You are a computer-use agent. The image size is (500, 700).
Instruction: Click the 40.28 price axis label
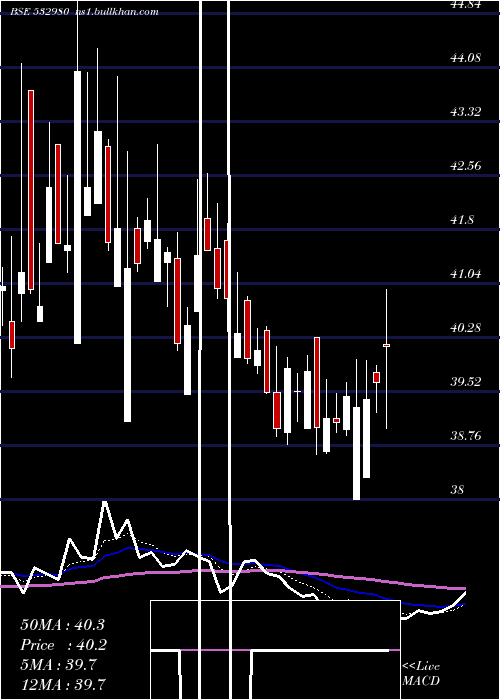click(466, 328)
